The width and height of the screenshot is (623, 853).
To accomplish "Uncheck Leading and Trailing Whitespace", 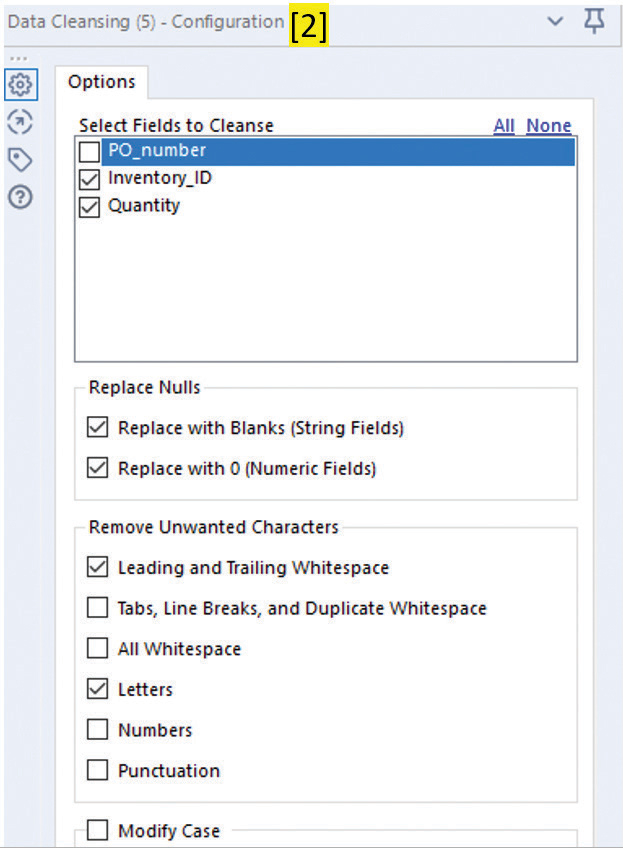I will tap(97, 567).
